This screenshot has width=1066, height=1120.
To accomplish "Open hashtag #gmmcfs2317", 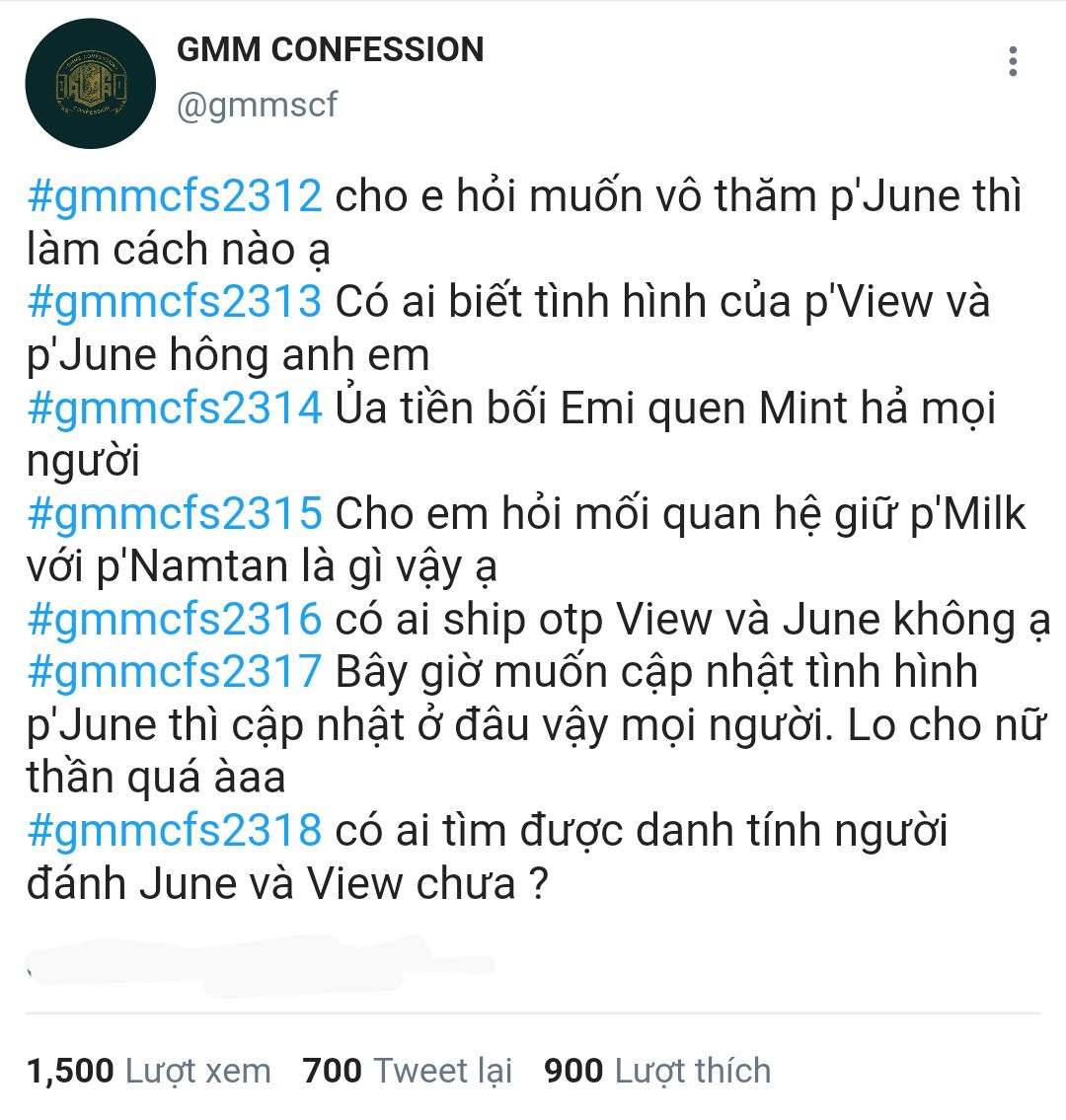I will point(175,671).
